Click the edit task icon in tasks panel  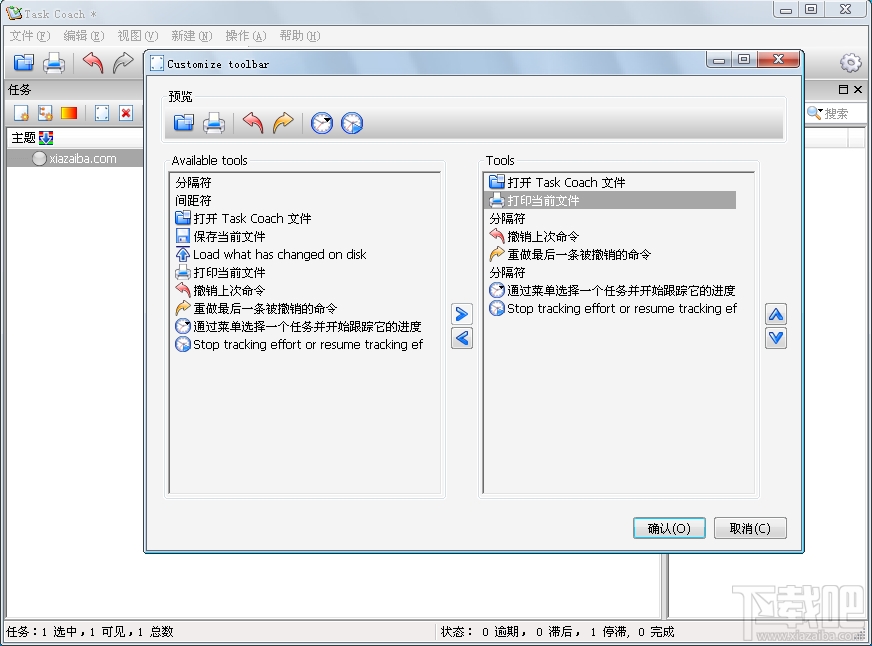[102, 113]
